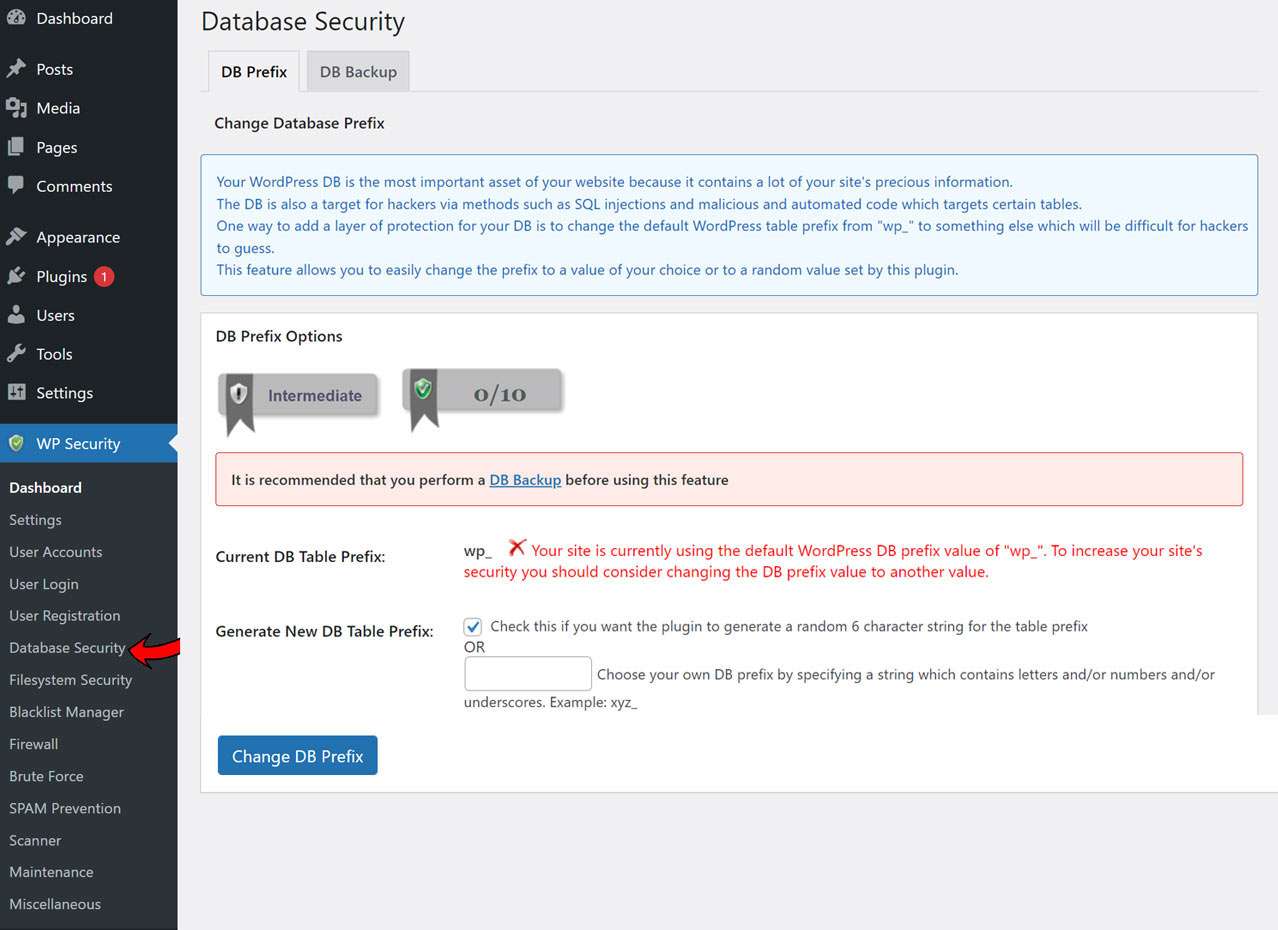Click the Pages icon in sidebar
The image size is (1278, 930).
pyautogui.click(x=16, y=147)
